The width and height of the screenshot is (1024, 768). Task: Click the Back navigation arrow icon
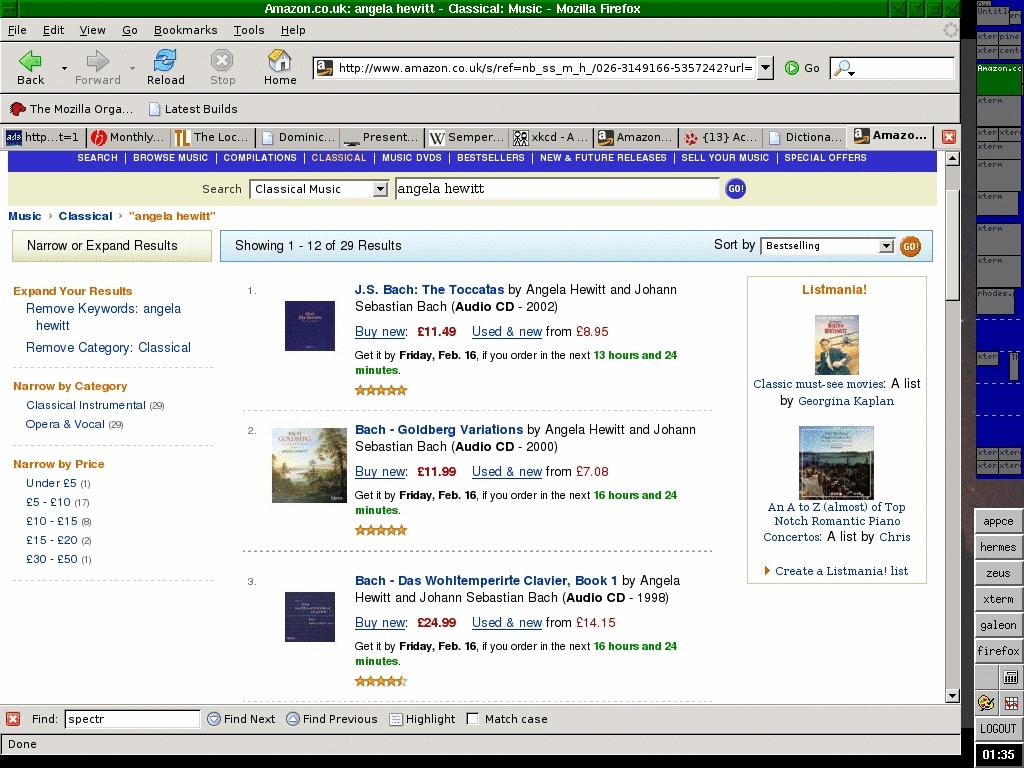coord(30,62)
